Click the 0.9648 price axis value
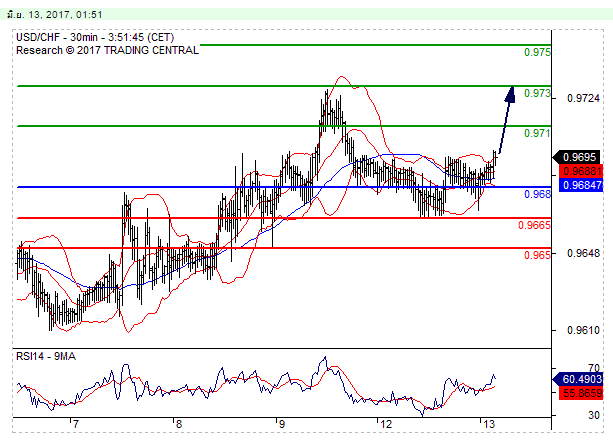The height and width of the screenshot is (445, 613). 583,253
